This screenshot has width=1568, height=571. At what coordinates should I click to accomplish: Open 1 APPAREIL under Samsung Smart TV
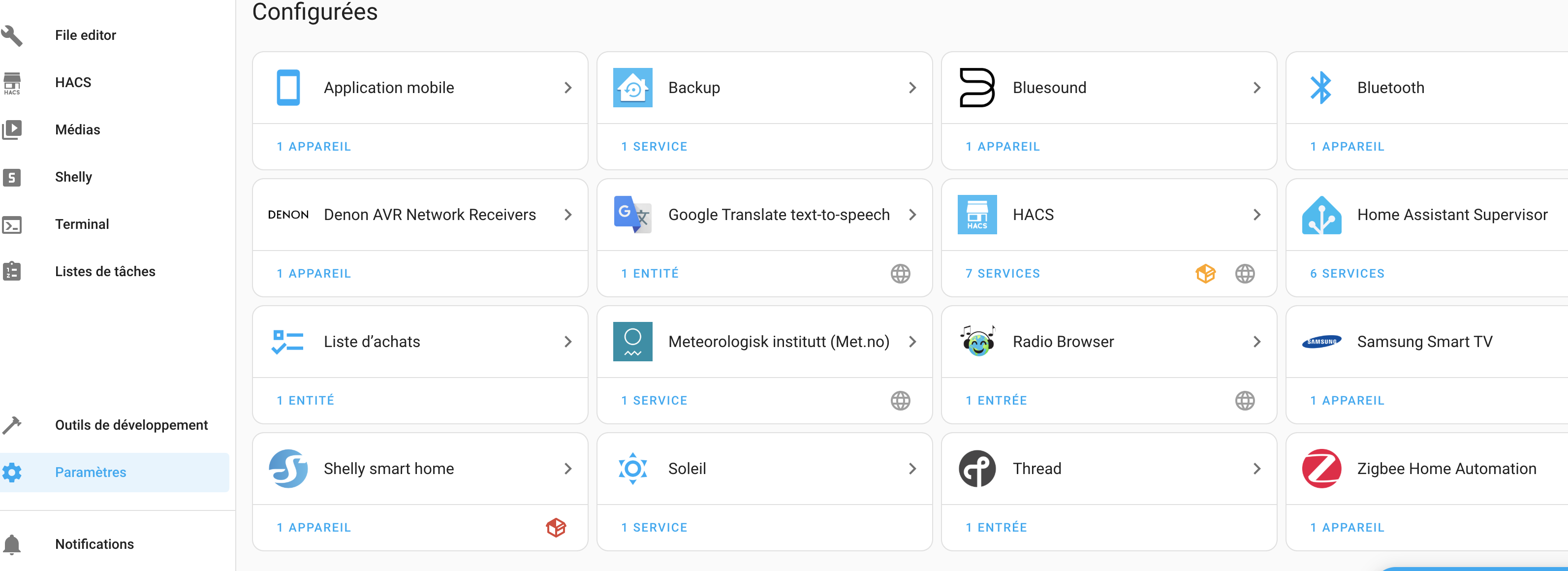coord(1347,401)
